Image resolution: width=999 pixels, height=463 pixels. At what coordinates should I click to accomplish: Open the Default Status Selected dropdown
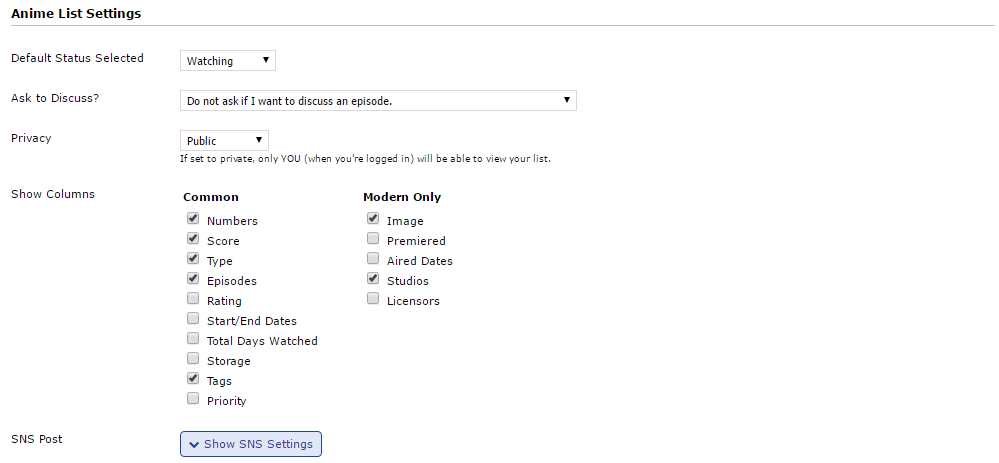coord(228,61)
